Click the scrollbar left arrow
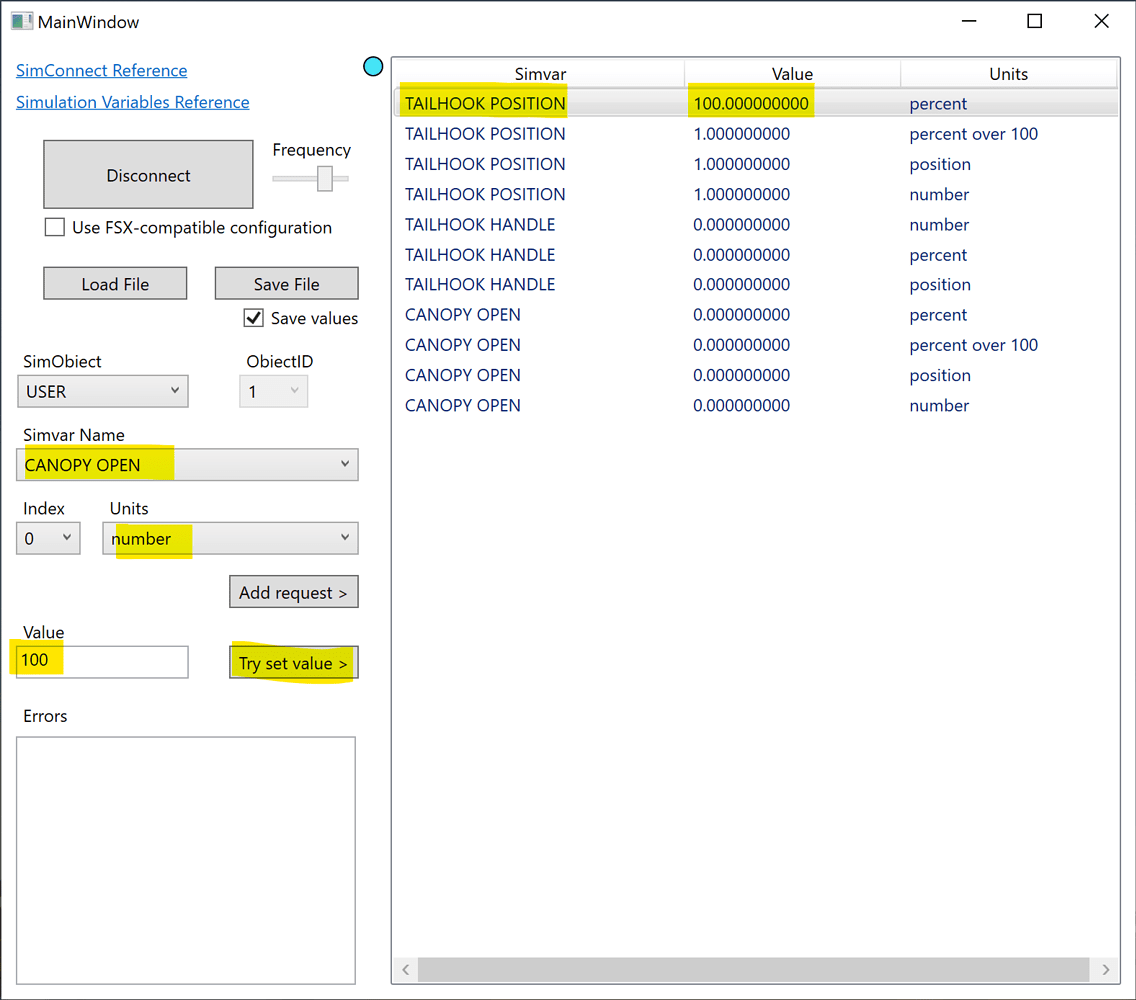This screenshot has width=1136, height=1000. [x=406, y=969]
